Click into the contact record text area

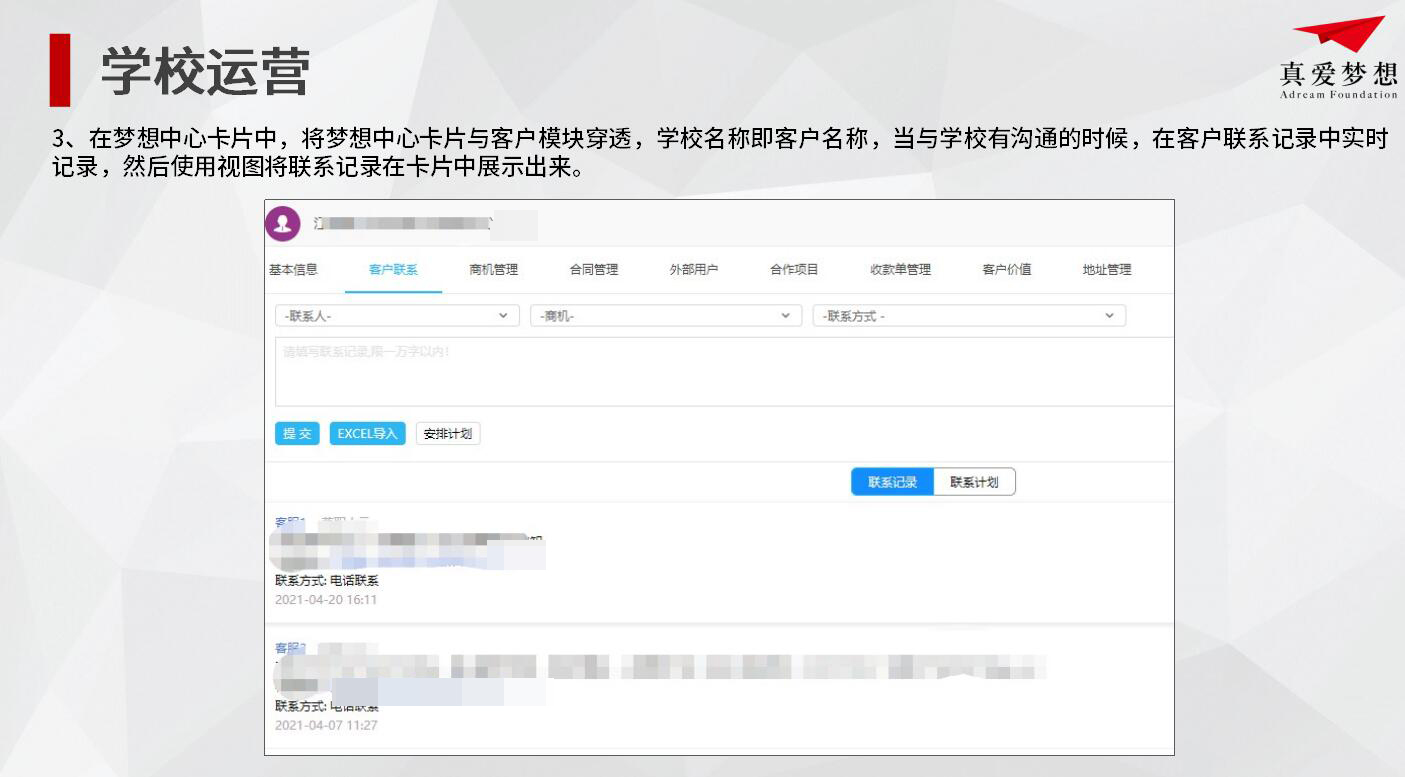724,372
